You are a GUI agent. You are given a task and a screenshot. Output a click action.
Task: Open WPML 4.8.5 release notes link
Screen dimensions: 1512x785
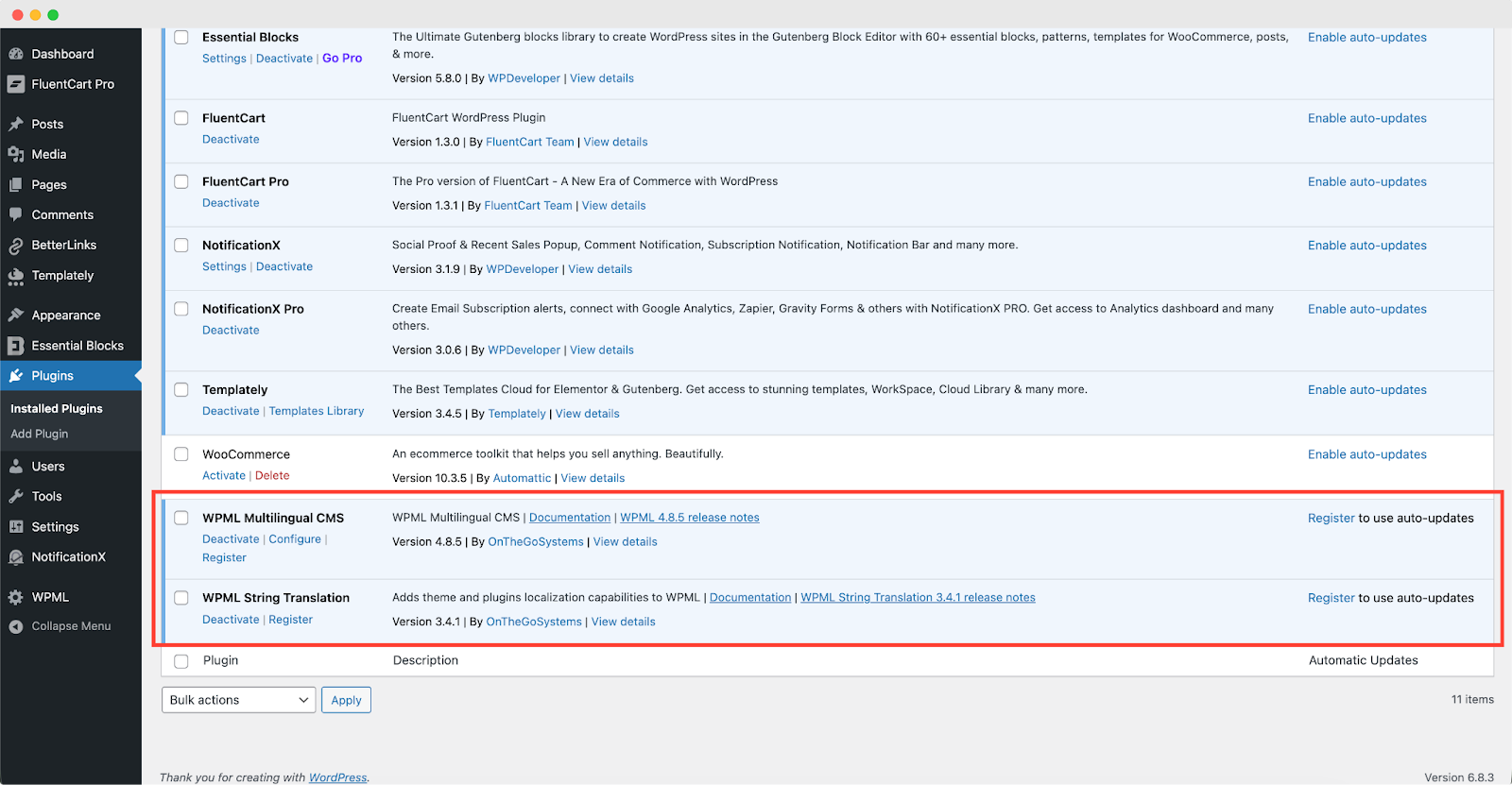click(689, 518)
